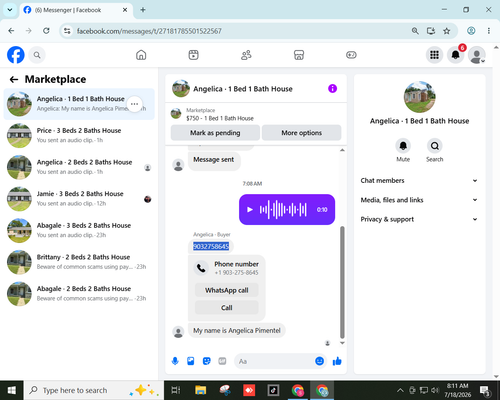Open the emoji picker in message box

[319, 361]
